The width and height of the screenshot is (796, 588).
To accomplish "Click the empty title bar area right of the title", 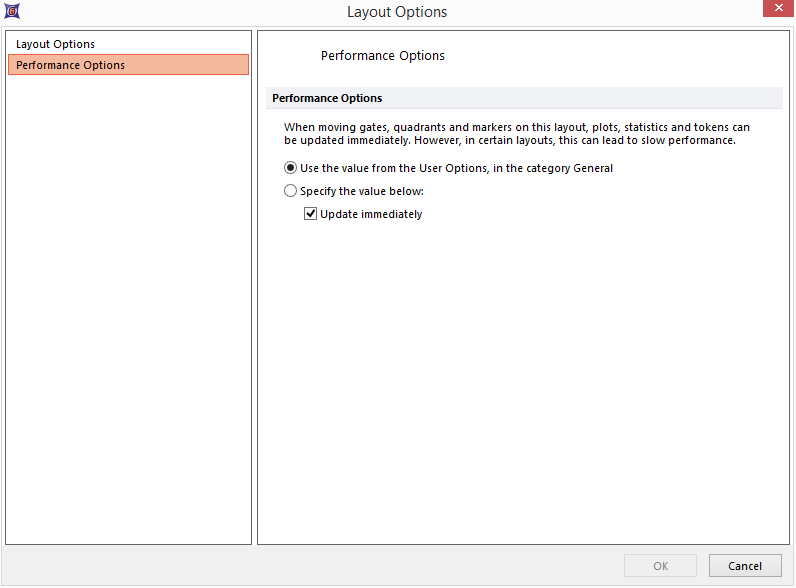I will tap(600, 12).
